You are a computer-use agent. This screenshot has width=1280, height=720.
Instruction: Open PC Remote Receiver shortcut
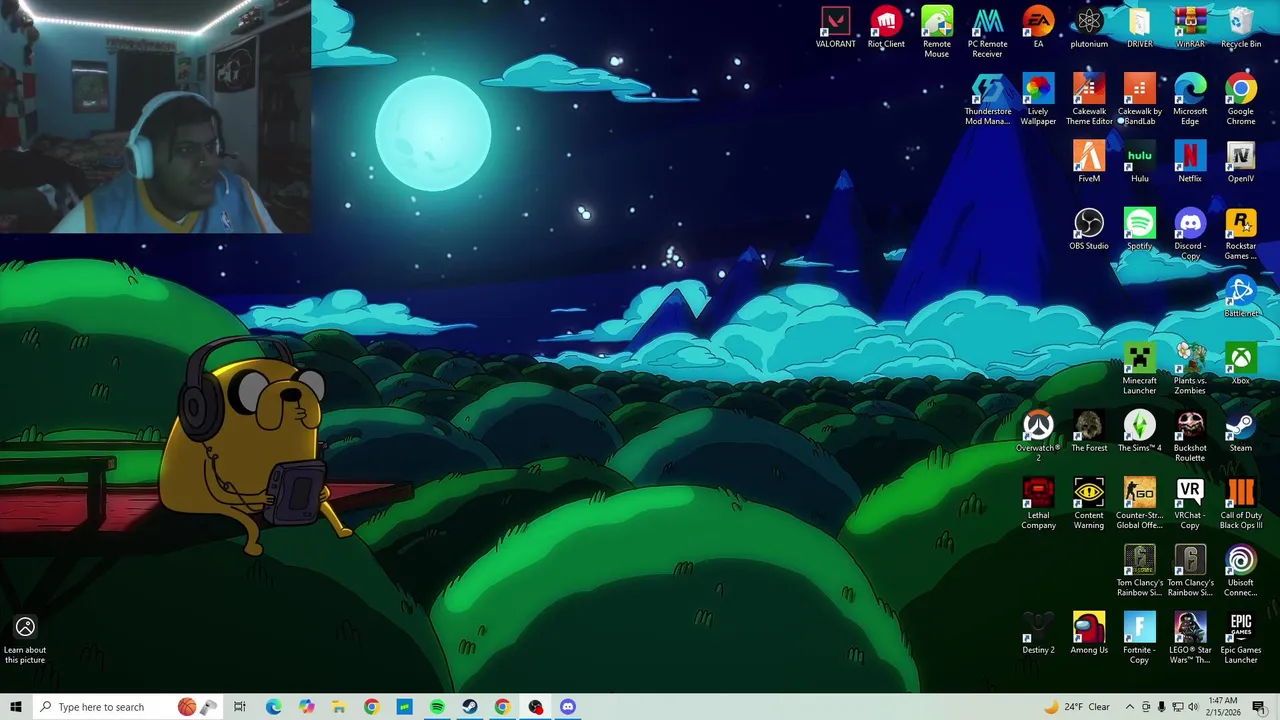pos(987,33)
